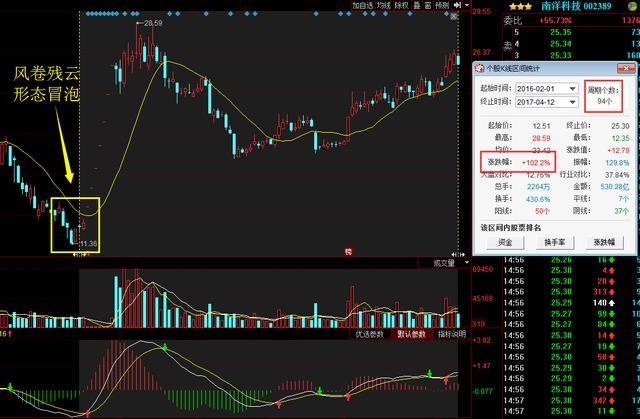The width and height of the screenshot is (640, 419).
Task: Click the 28.59 high price label
Action: (153, 23)
